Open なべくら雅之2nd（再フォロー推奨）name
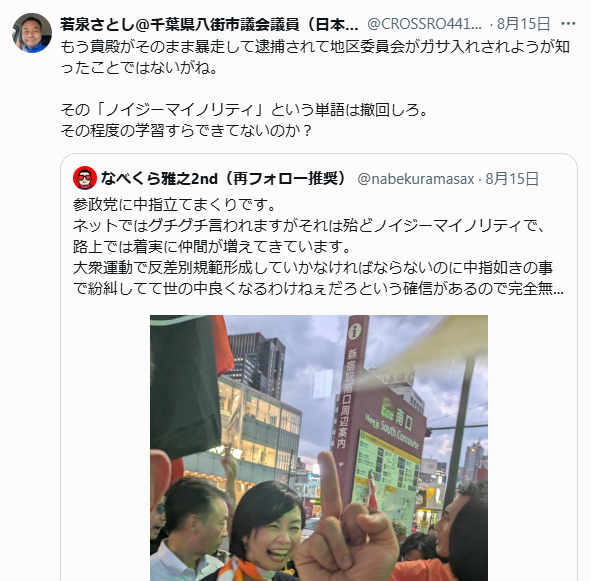This screenshot has width=591, height=581. pos(223,178)
